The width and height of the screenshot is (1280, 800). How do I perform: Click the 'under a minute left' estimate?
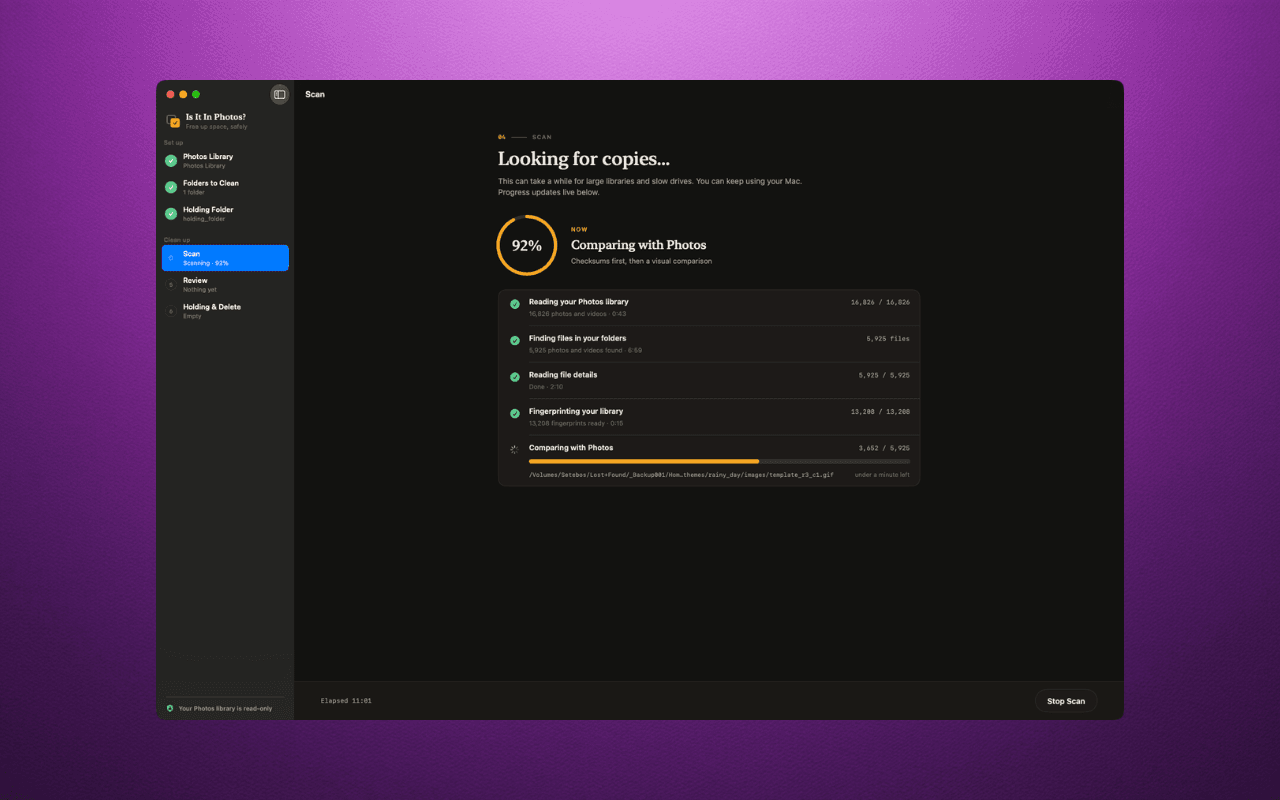coord(882,475)
